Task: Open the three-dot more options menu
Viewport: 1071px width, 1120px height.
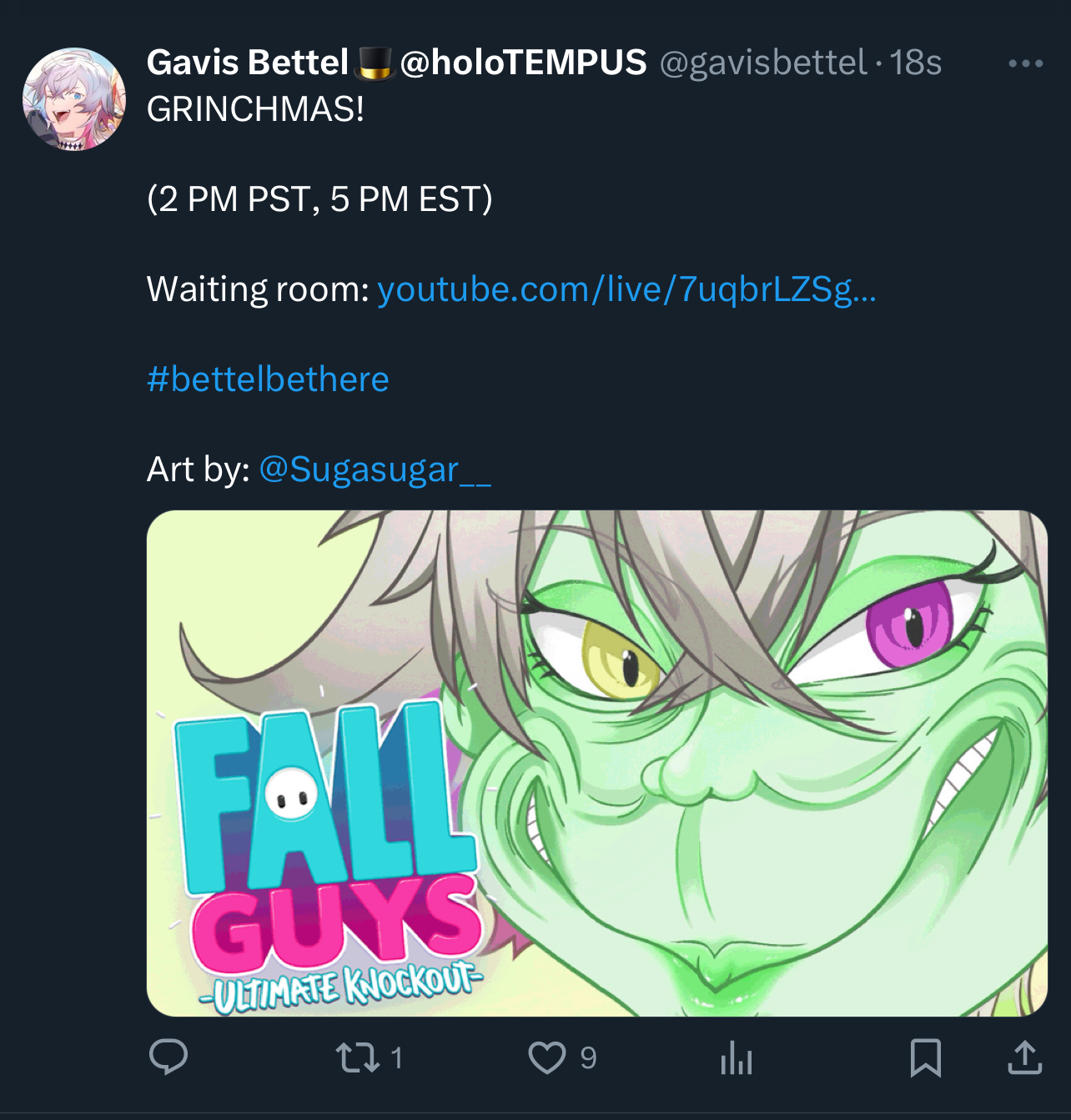Action: coord(1025,63)
